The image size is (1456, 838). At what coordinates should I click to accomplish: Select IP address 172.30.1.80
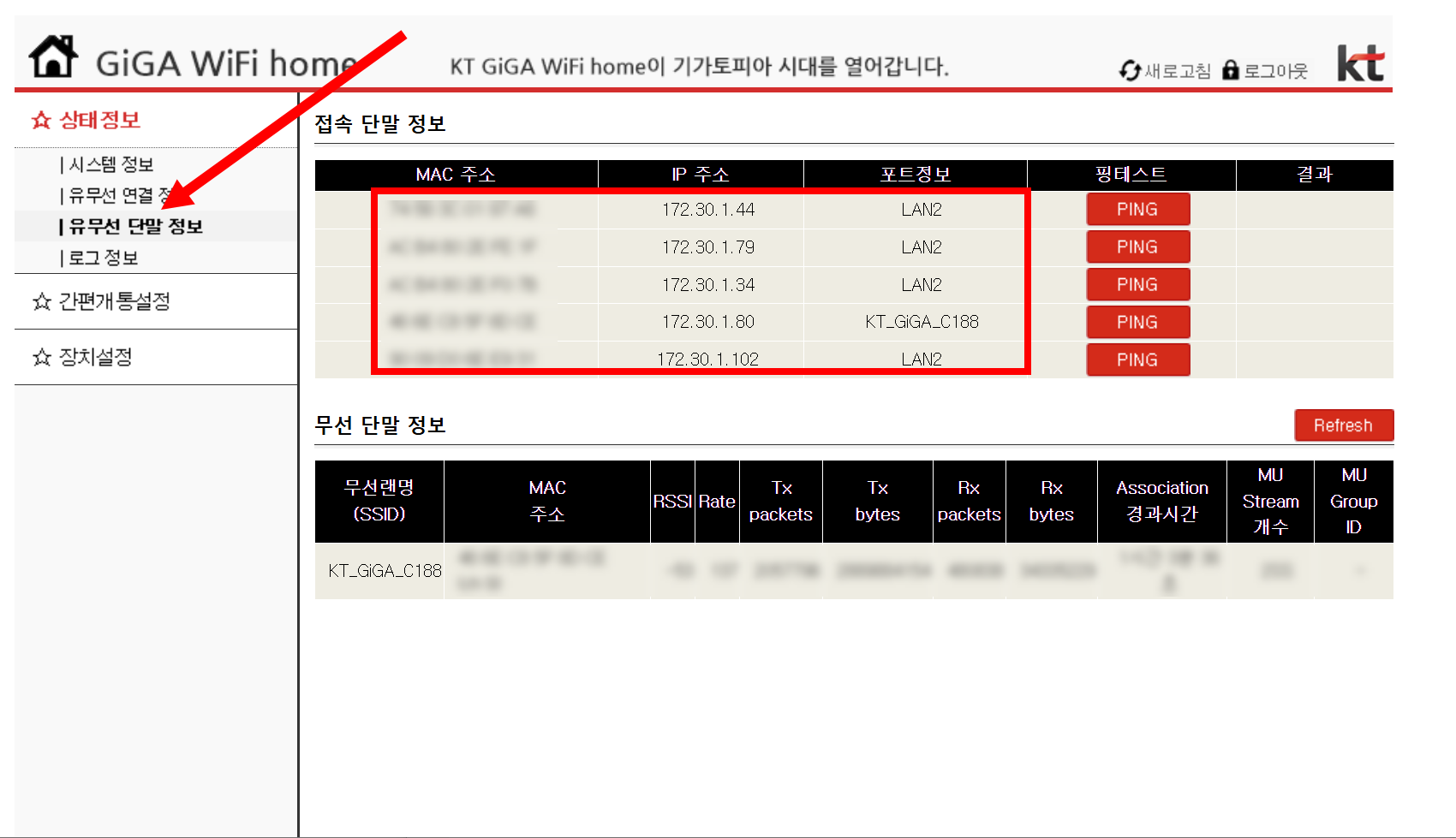click(x=708, y=322)
